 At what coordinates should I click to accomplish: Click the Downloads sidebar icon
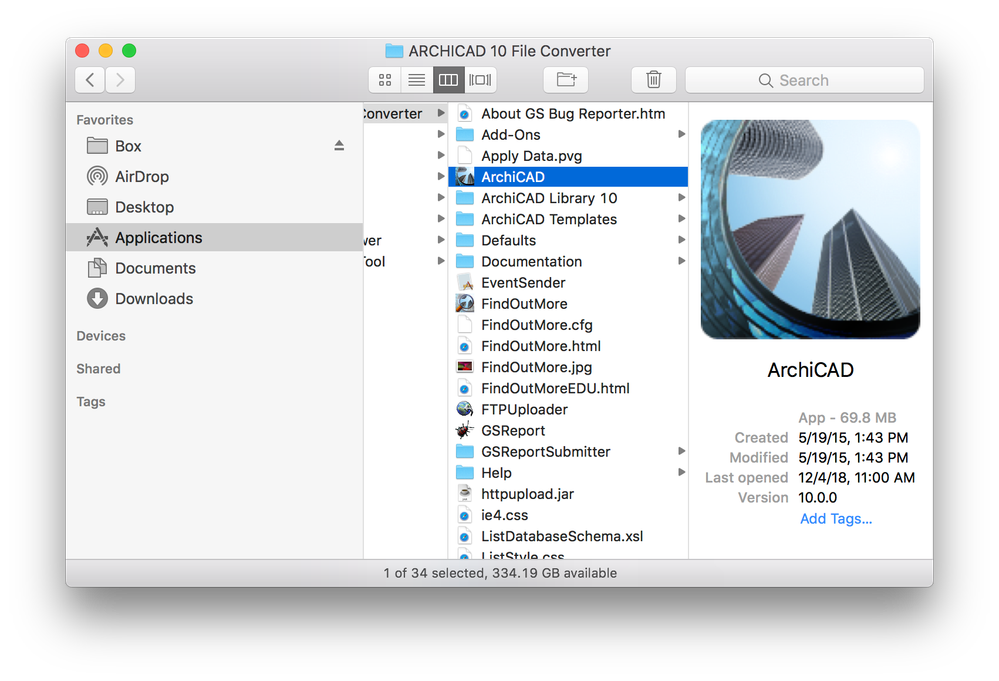pos(97,298)
